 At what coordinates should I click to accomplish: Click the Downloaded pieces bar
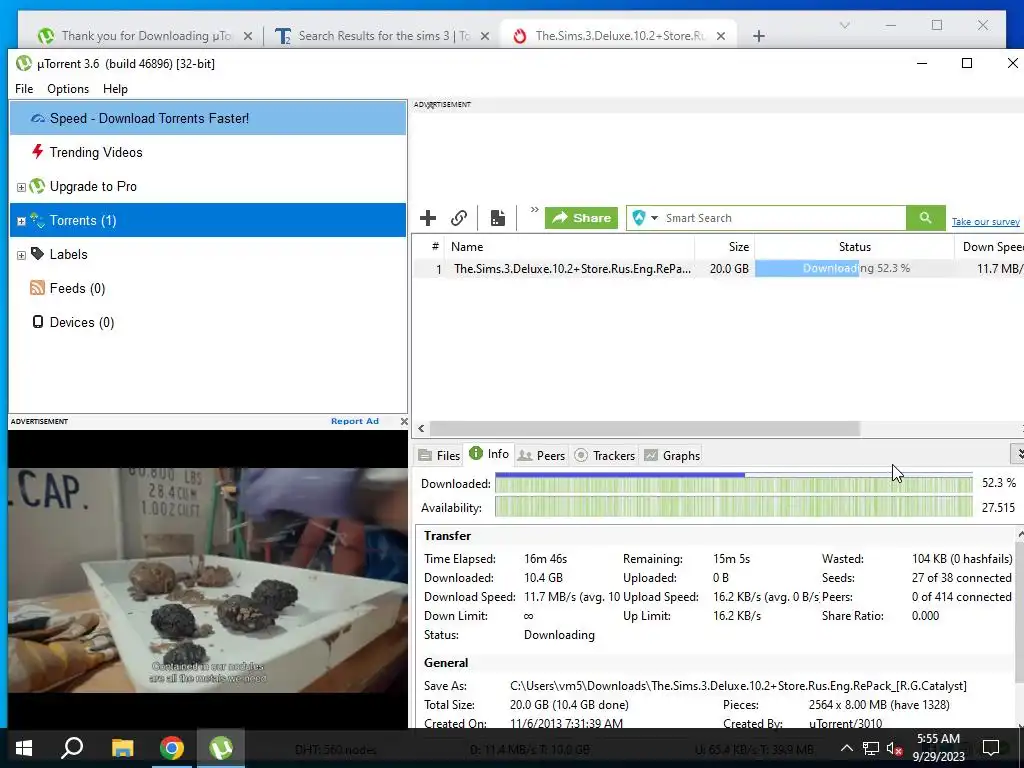tap(733, 484)
